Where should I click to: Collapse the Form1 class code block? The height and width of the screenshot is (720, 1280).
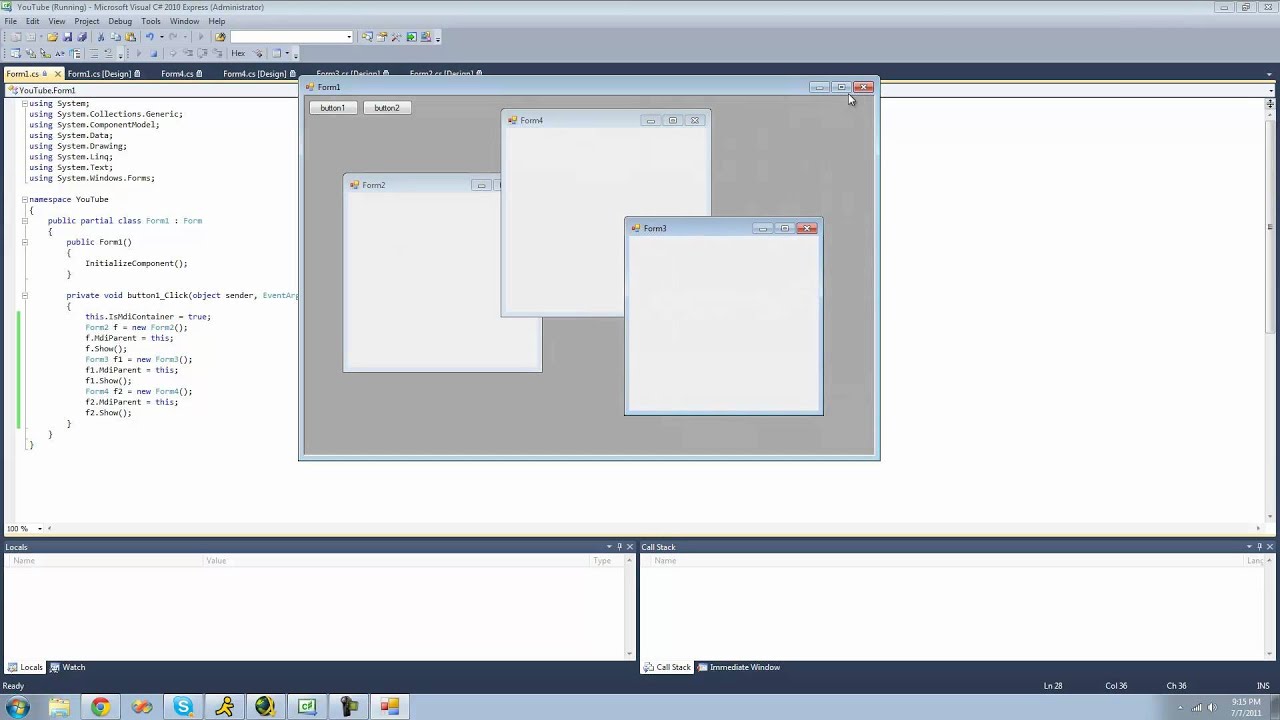tap(25, 220)
